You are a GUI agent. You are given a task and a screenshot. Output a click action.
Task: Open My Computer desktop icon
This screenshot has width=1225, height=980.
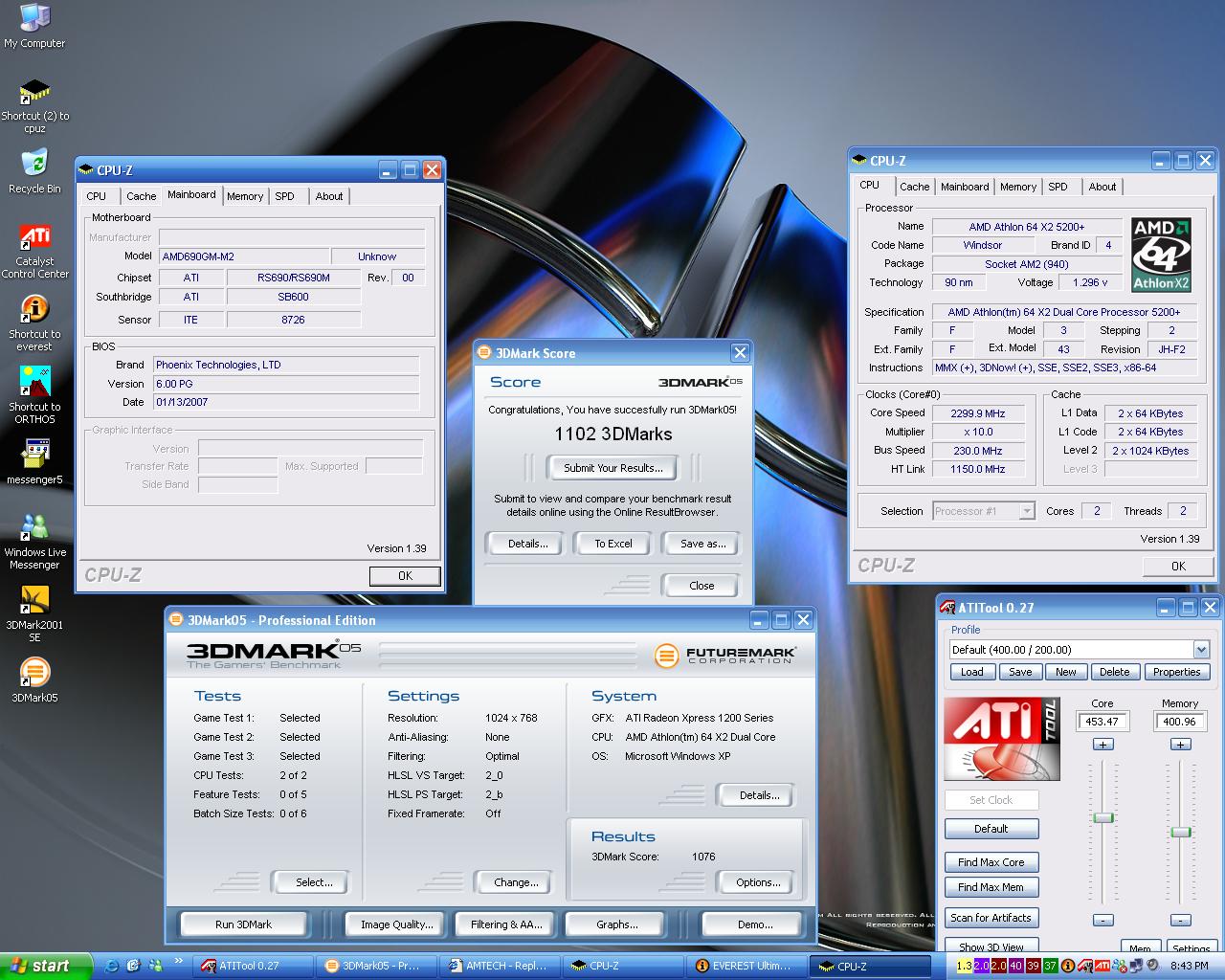point(34,26)
